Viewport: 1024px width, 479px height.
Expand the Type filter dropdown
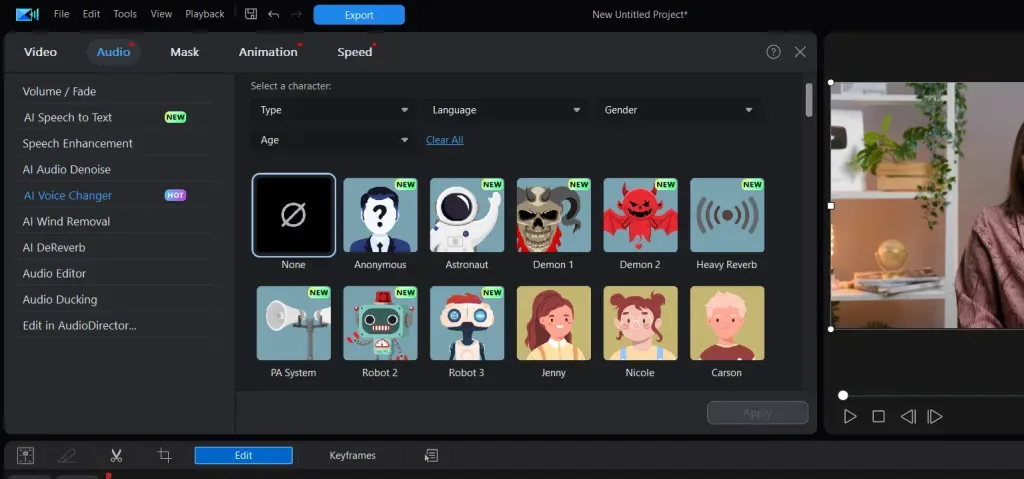pos(333,110)
